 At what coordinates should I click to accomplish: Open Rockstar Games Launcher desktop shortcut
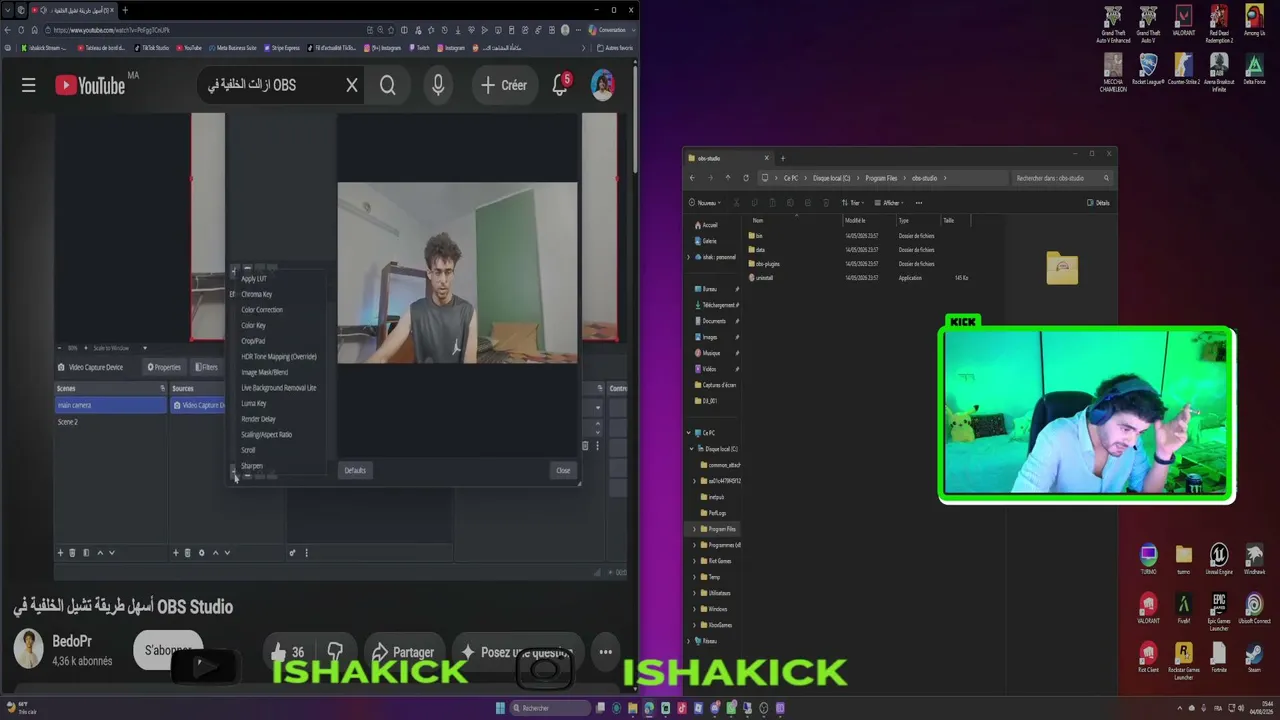click(1184, 661)
